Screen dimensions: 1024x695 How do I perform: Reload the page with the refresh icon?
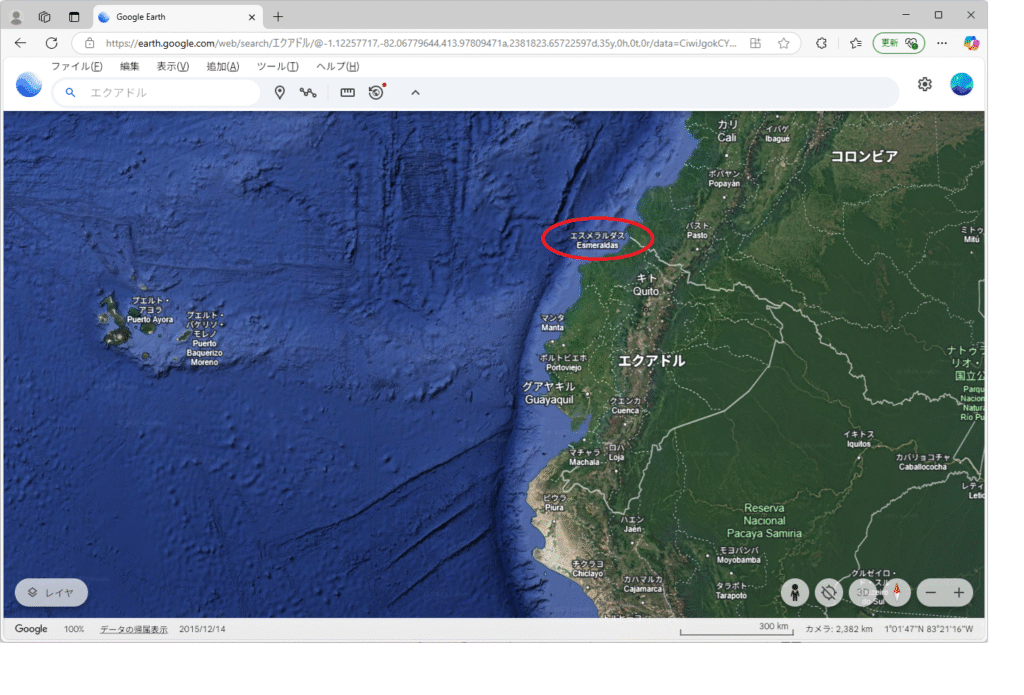(x=52, y=43)
